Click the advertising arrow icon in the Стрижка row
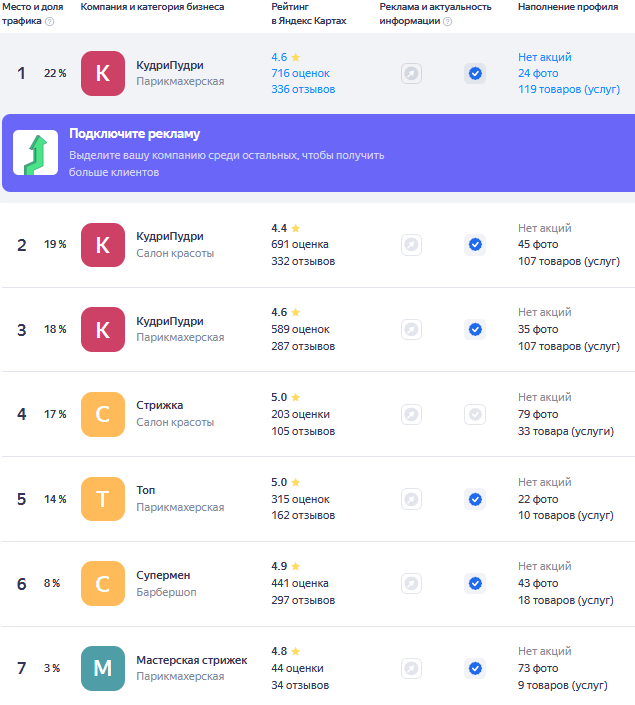This screenshot has height=705, width=635. coord(411,414)
